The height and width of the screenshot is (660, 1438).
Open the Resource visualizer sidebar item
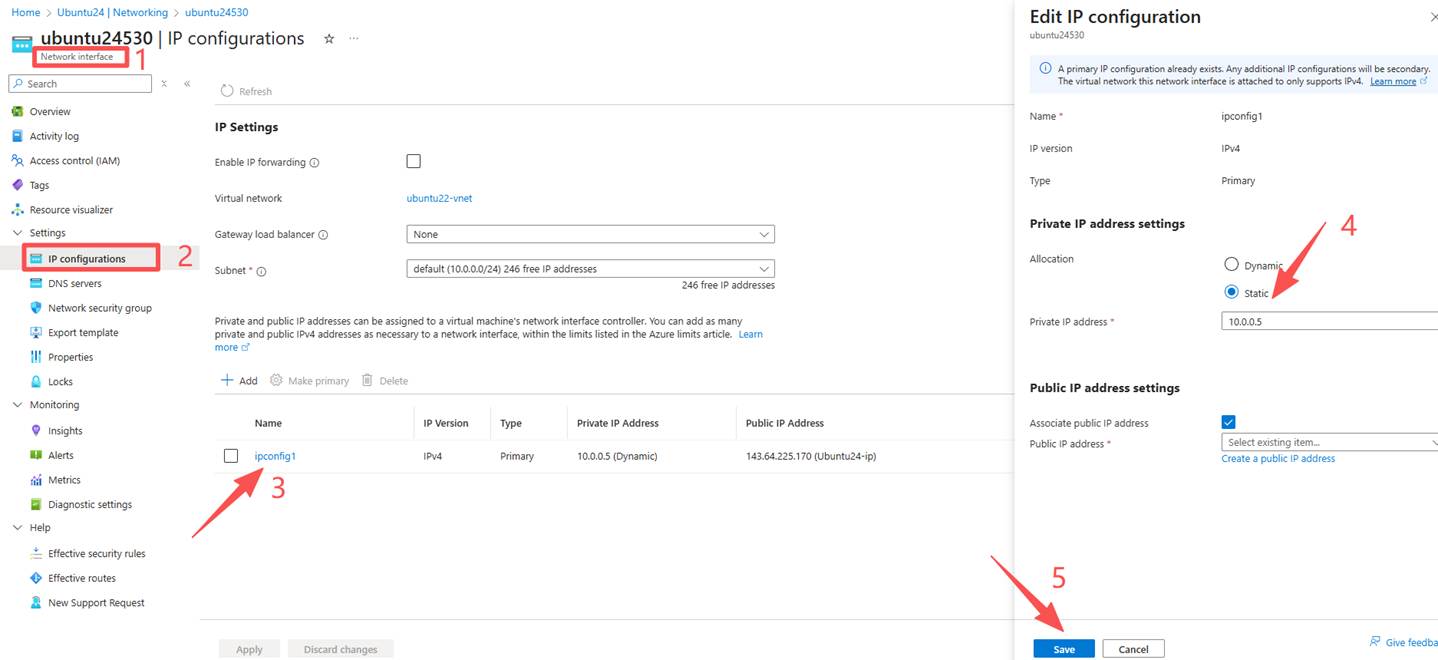coord(70,210)
